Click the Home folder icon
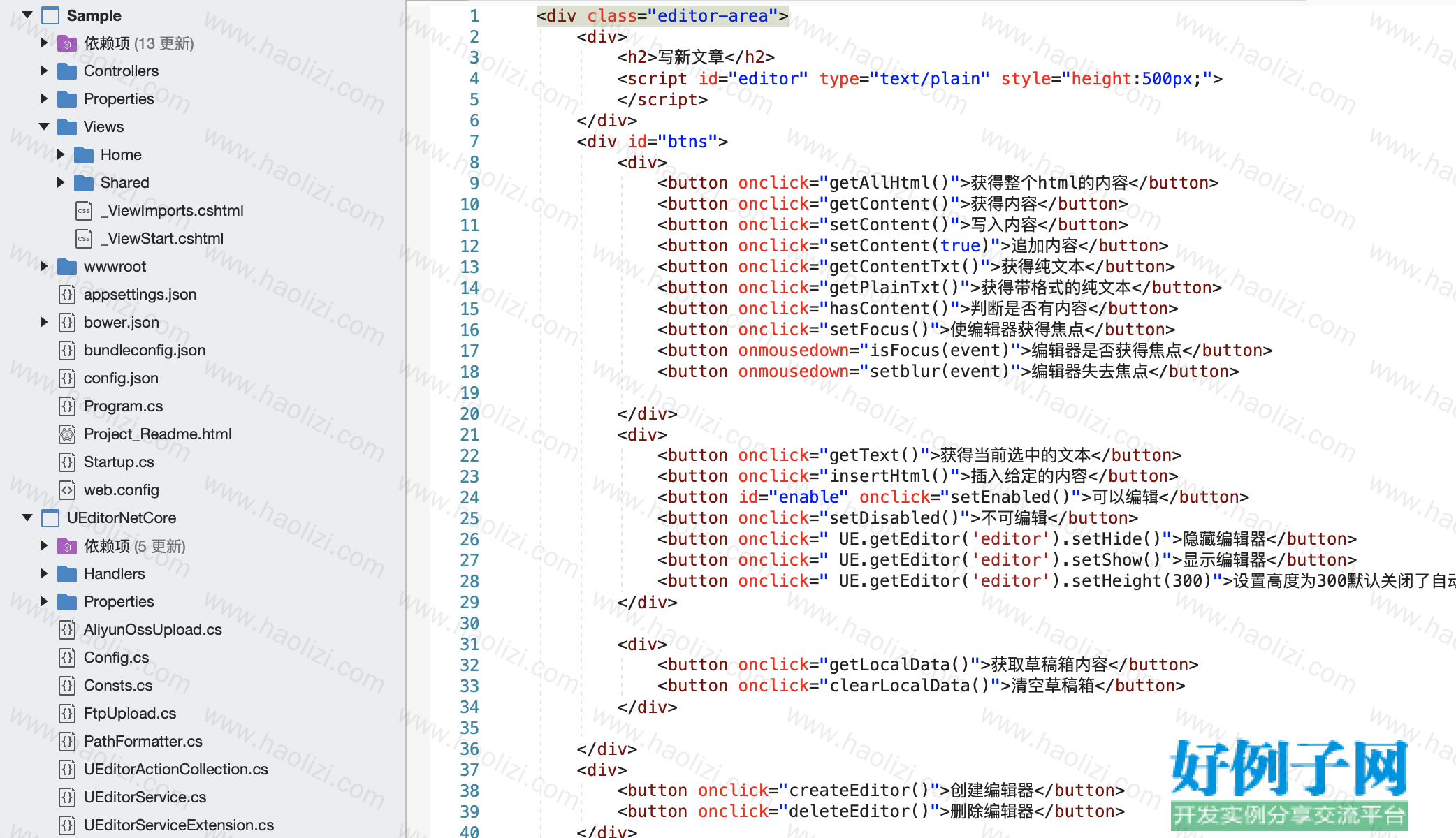The image size is (1456, 838). (x=84, y=155)
